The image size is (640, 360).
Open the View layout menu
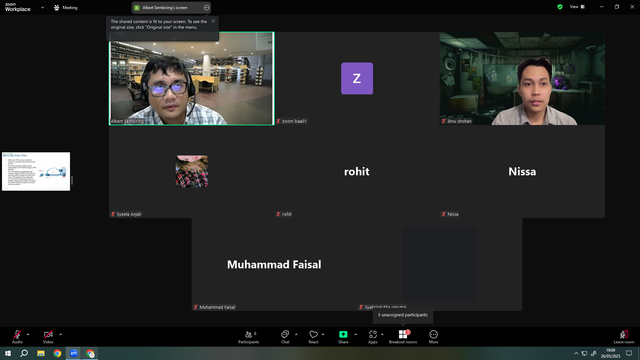[x=577, y=7]
